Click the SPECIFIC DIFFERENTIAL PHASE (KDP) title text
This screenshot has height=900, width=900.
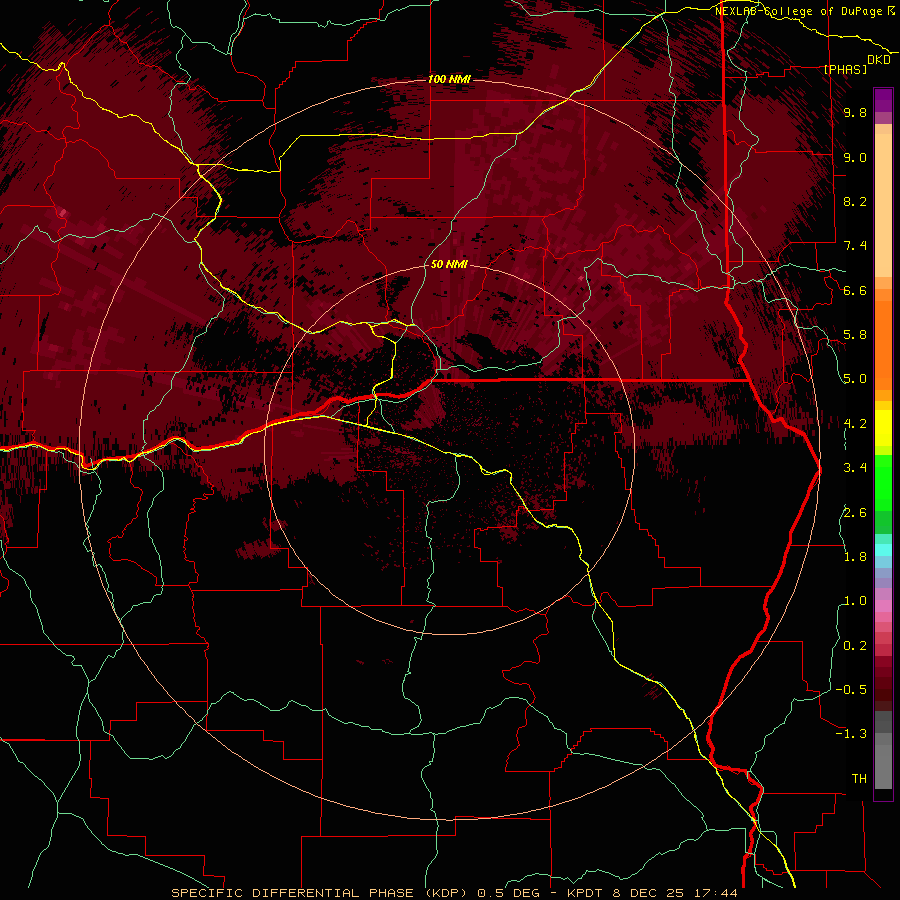[x=319, y=893]
